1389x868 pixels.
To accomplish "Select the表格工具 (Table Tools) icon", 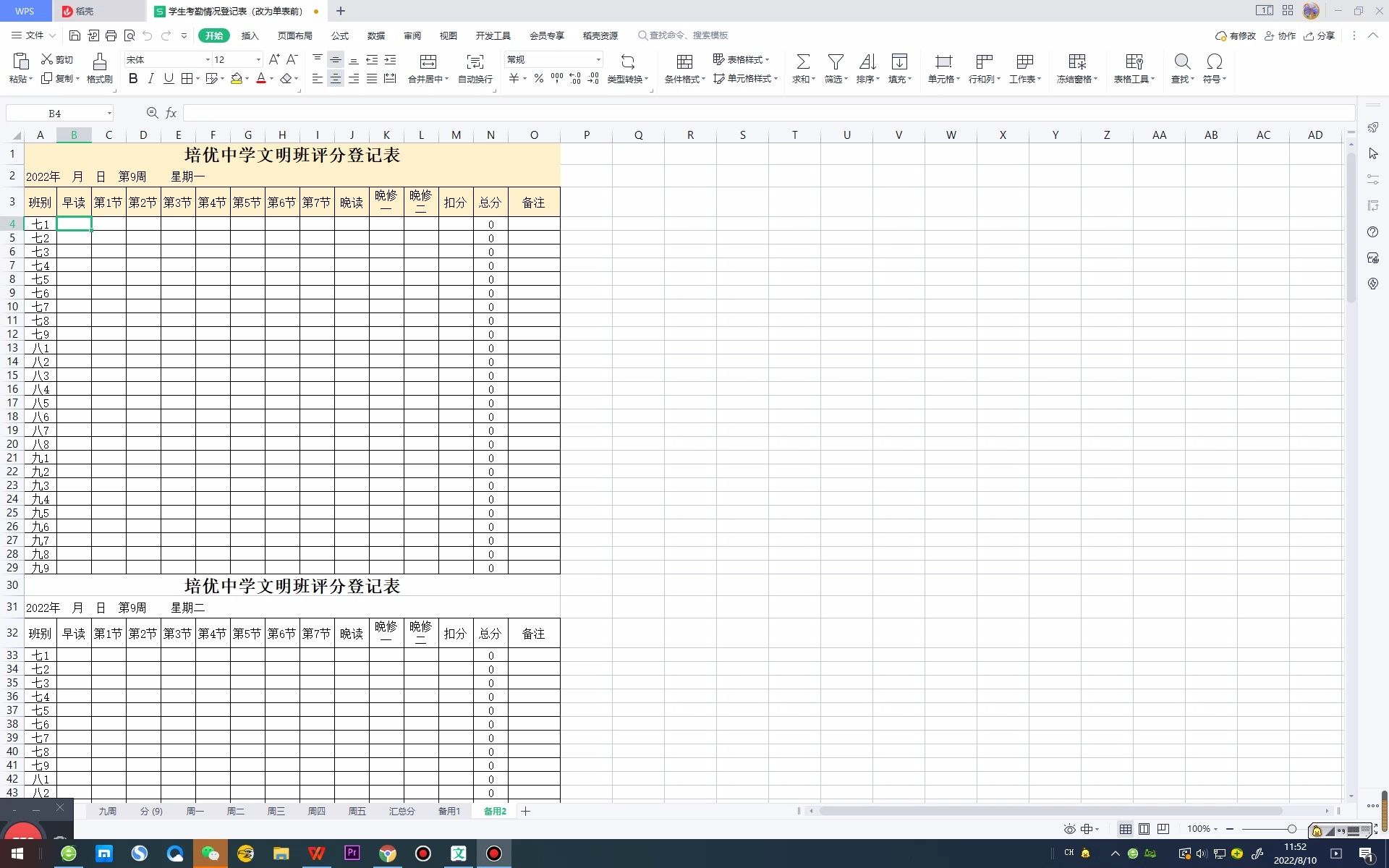I will (x=1129, y=67).
